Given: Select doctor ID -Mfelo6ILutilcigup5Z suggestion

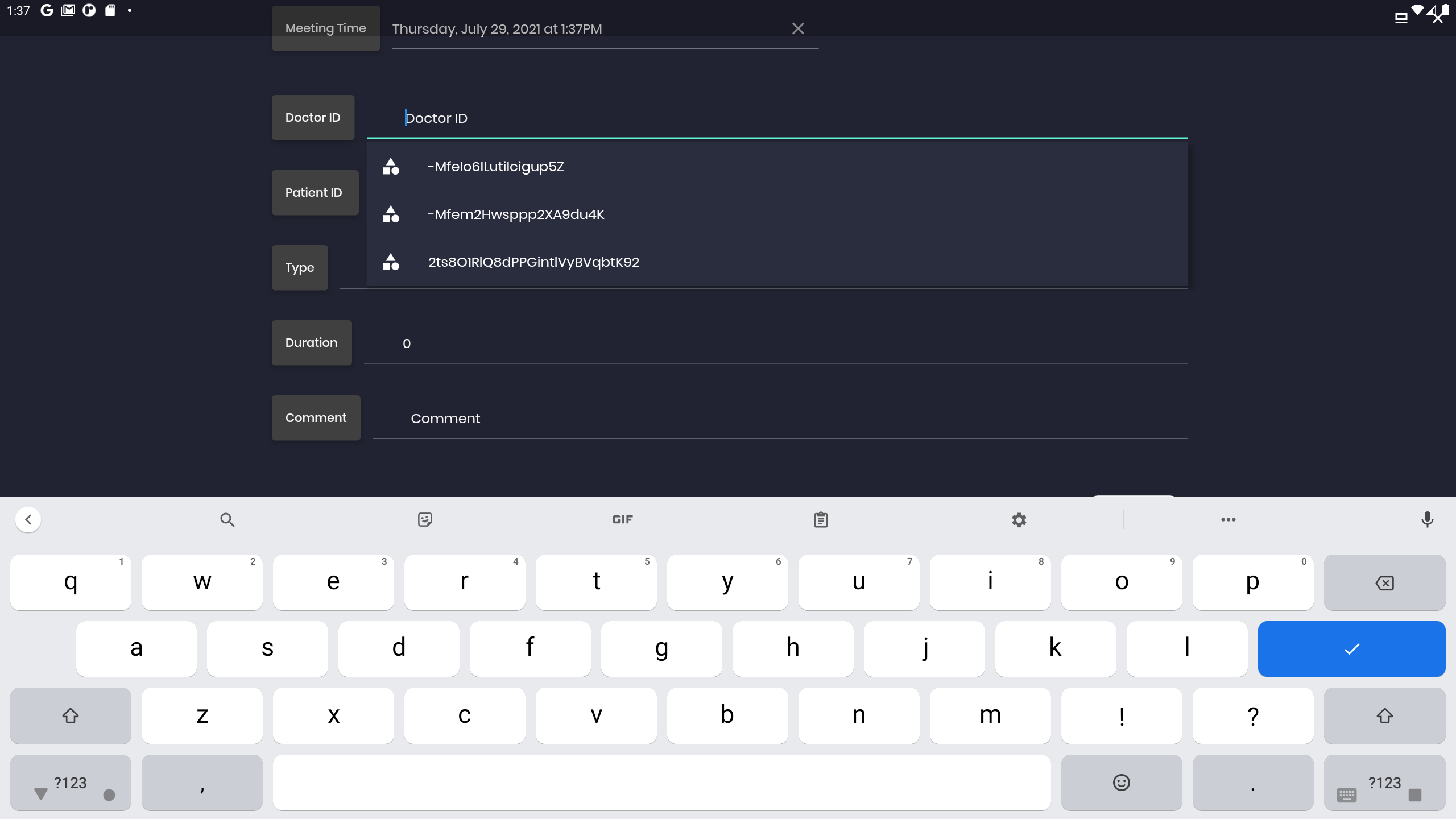Looking at the screenshot, I should (x=495, y=167).
